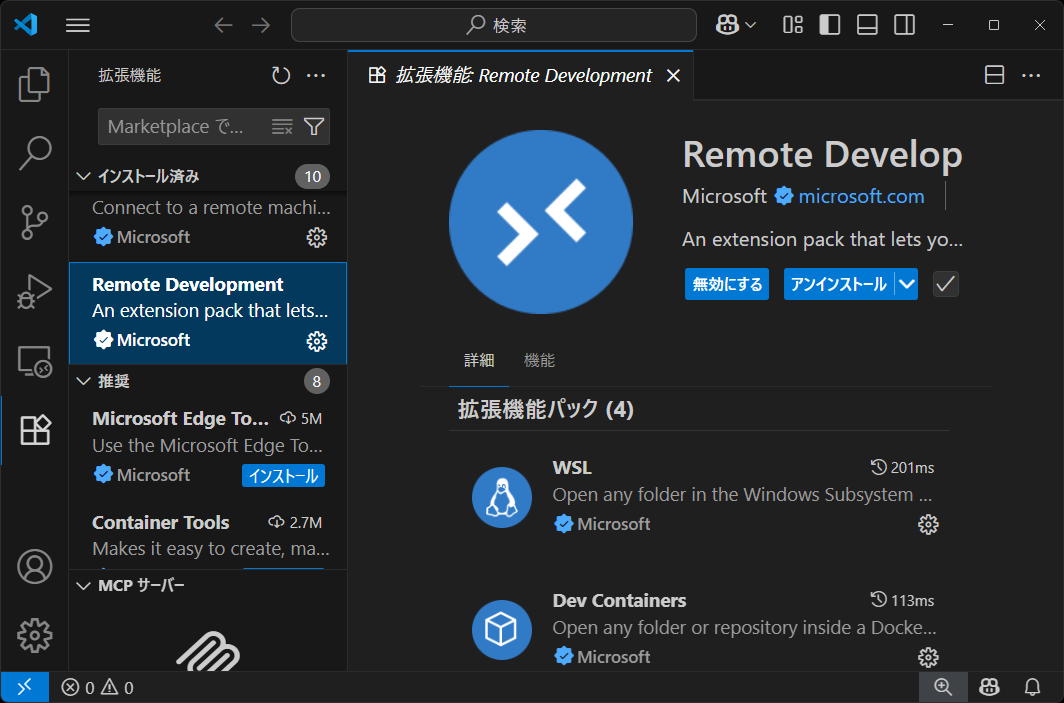
Task: Click the 201ms activation time for WSL
Action: coord(902,468)
